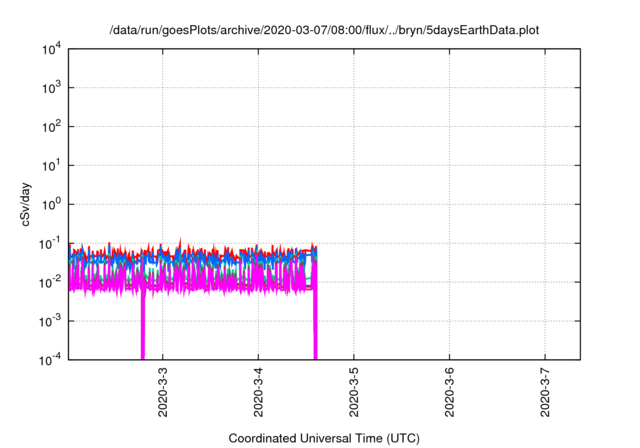640x448 pixels.
Task: Click the 10^-3 y-axis tick label
Action: click(x=50, y=322)
